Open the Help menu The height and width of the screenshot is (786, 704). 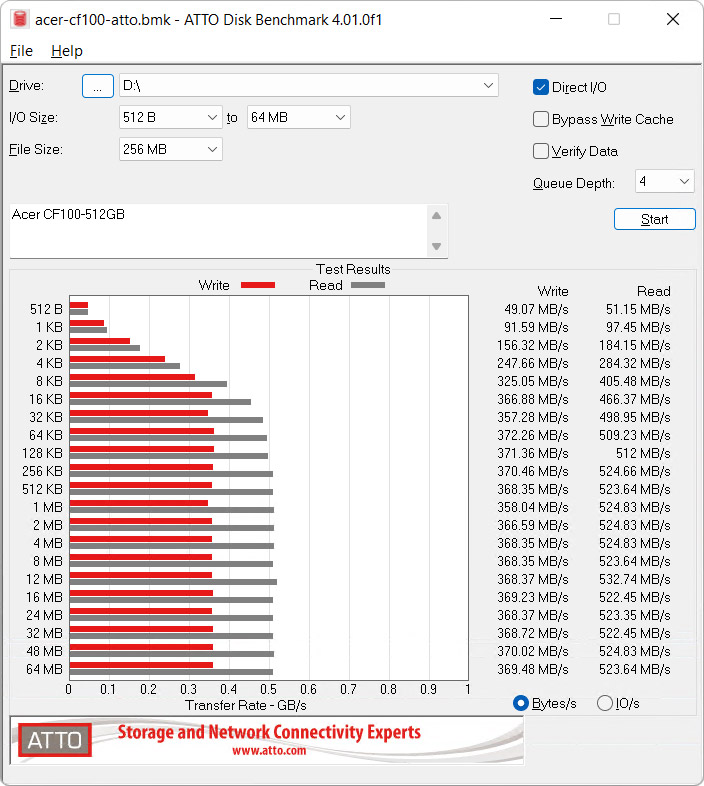(x=67, y=51)
